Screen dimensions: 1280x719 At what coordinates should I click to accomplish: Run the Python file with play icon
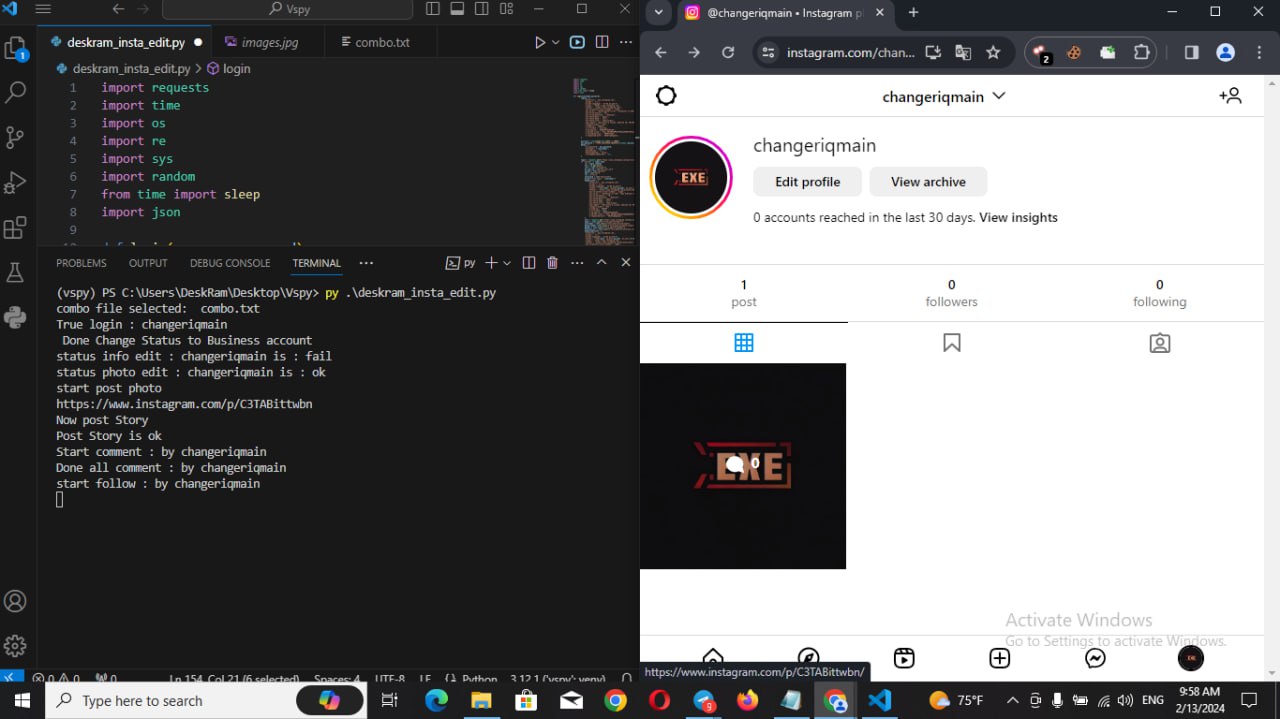(540, 43)
